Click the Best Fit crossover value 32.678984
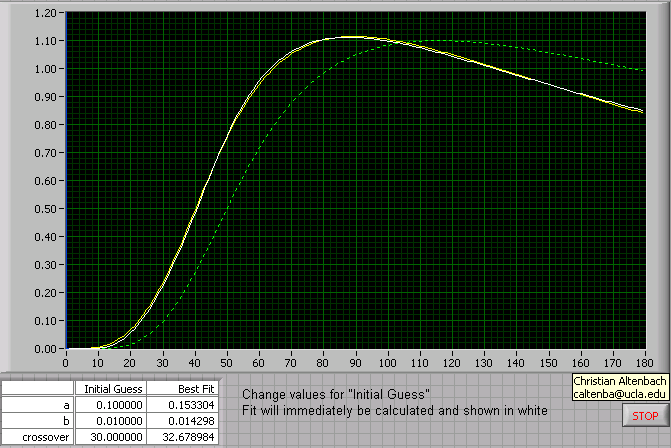The height and width of the screenshot is (448, 671). click(183, 437)
